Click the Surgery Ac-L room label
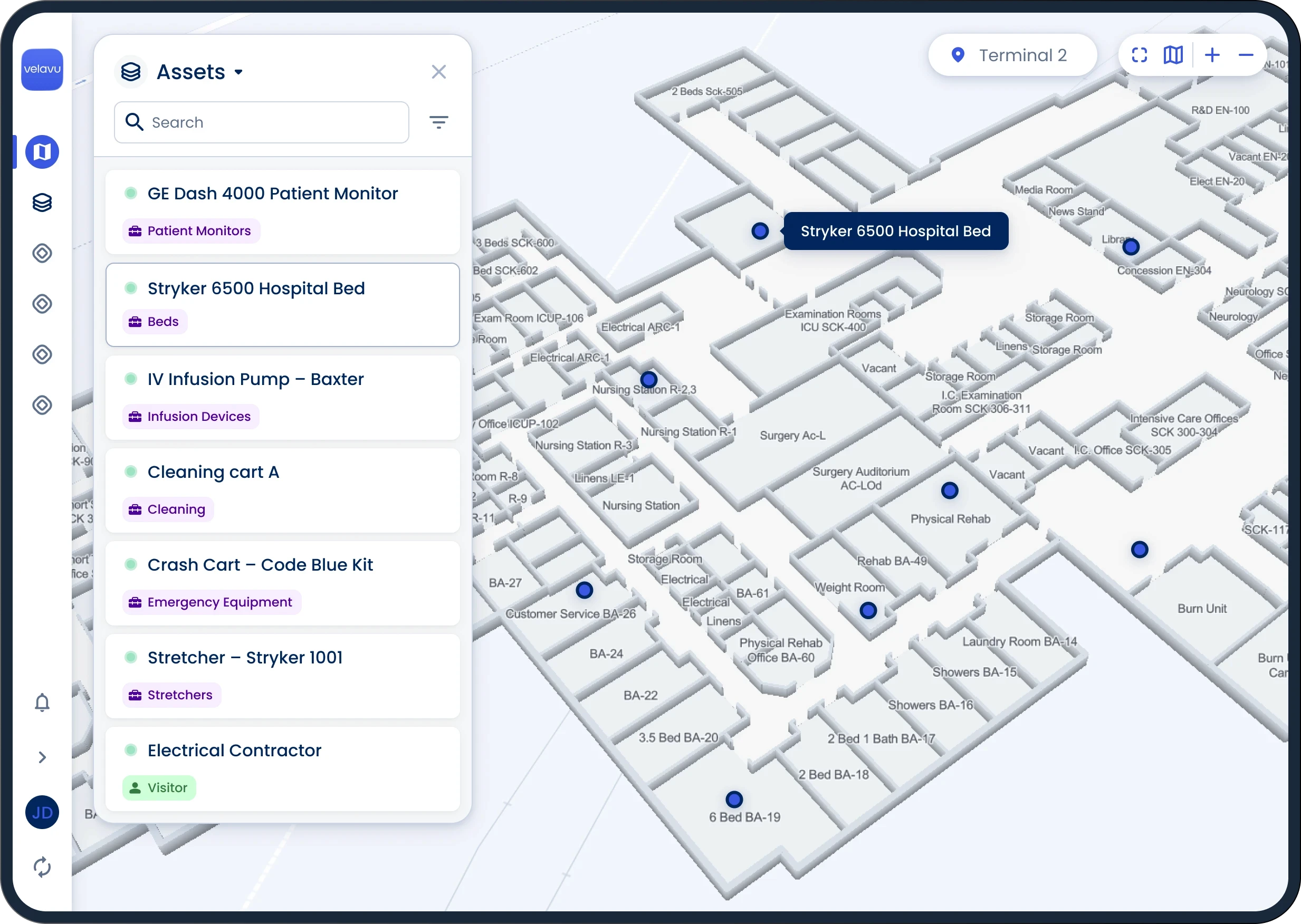 (792, 436)
